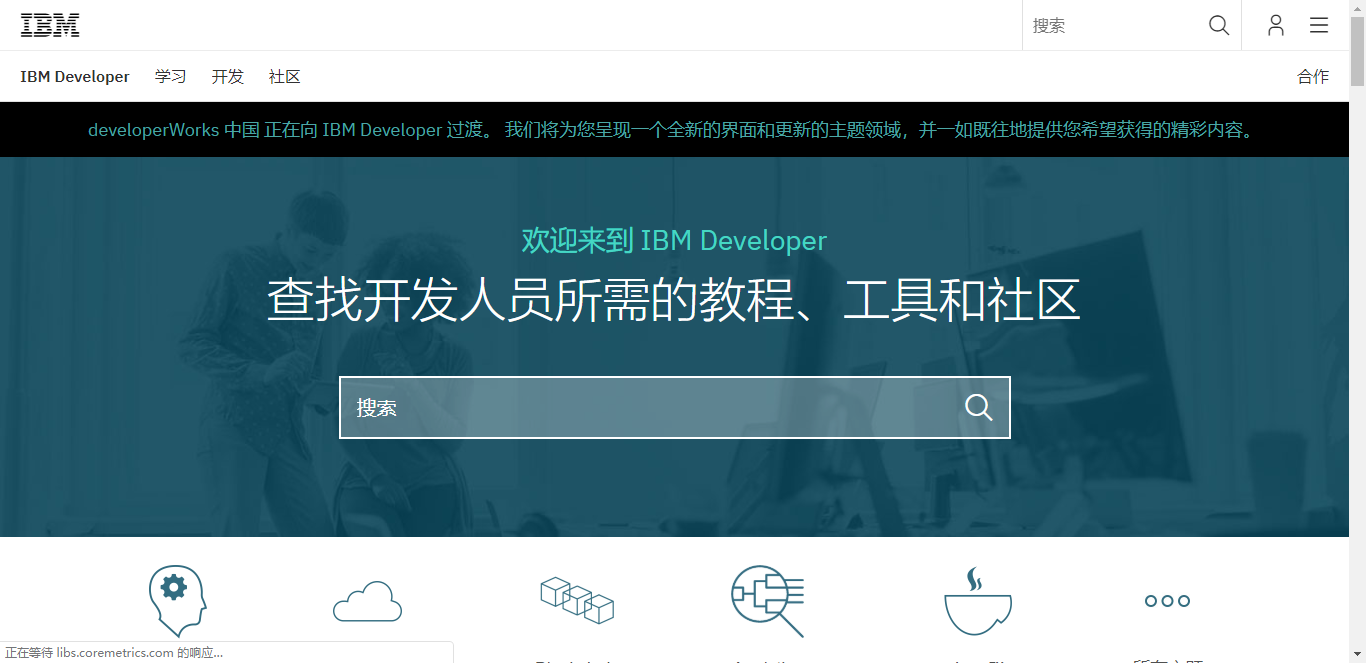
Task: Open the 开发 menu
Action: coord(228,77)
